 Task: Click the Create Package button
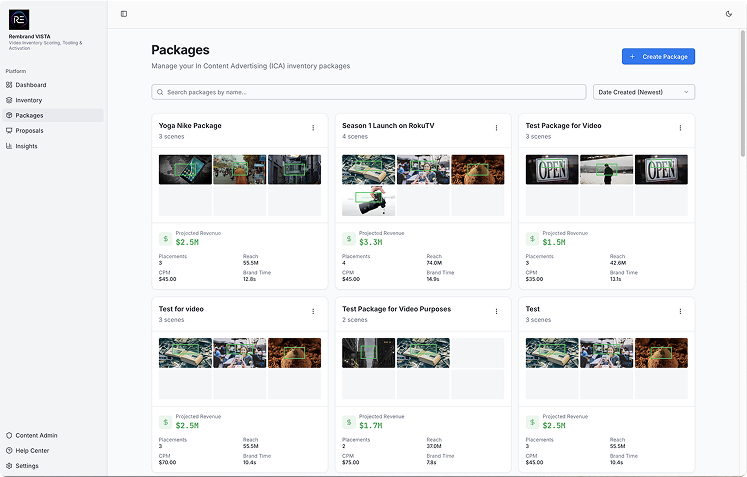(658, 56)
